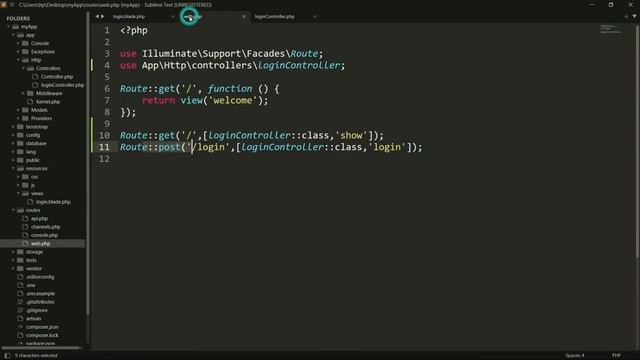Expand the Middleware folder
The height and width of the screenshot is (360, 640).
point(23,93)
